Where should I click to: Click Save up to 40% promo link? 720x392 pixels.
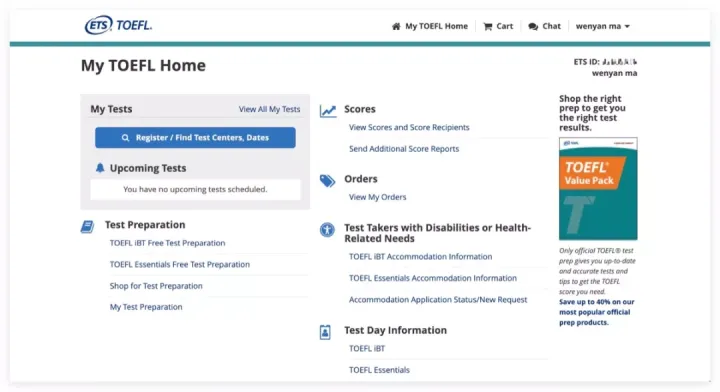click(596, 312)
